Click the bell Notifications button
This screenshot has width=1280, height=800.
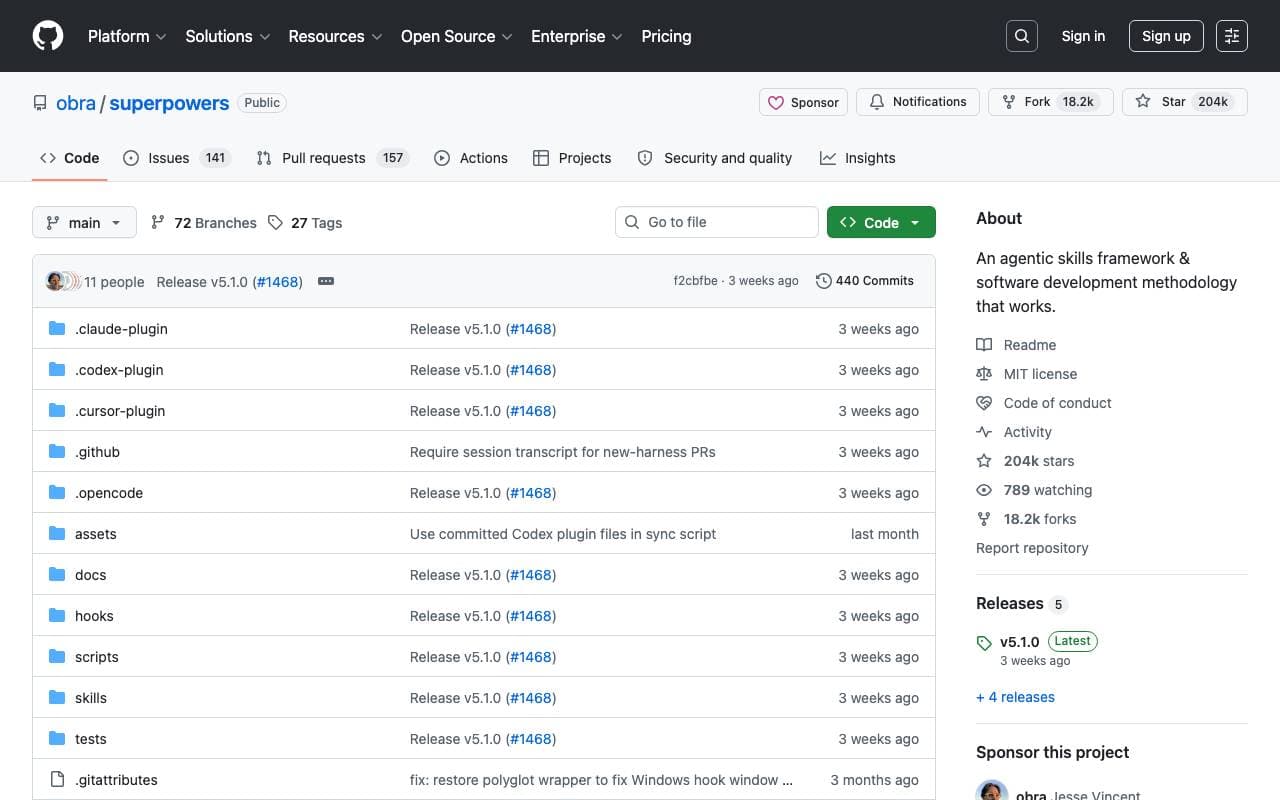click(918, 102)
